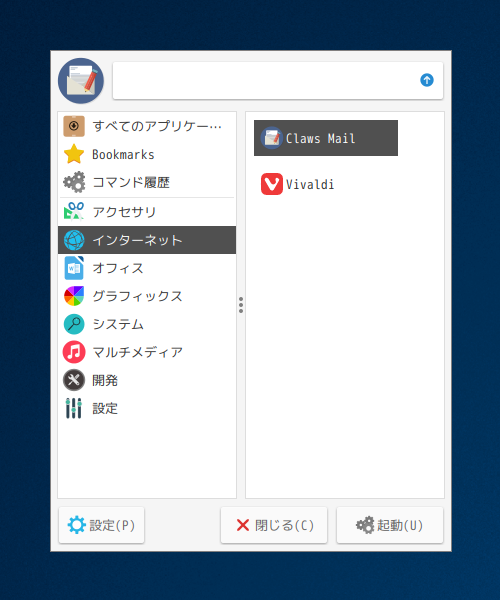Click the コマンド履歴 gears icon

tap(74, 182)
